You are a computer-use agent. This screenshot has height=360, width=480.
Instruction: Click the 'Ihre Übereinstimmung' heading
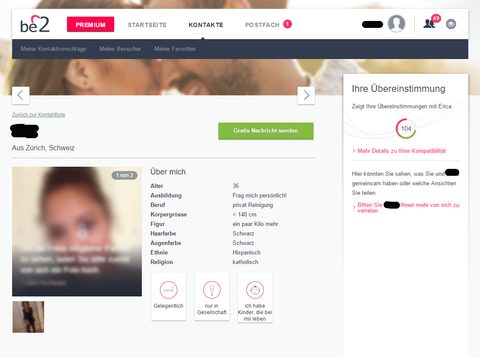click(x=399, y=89)
